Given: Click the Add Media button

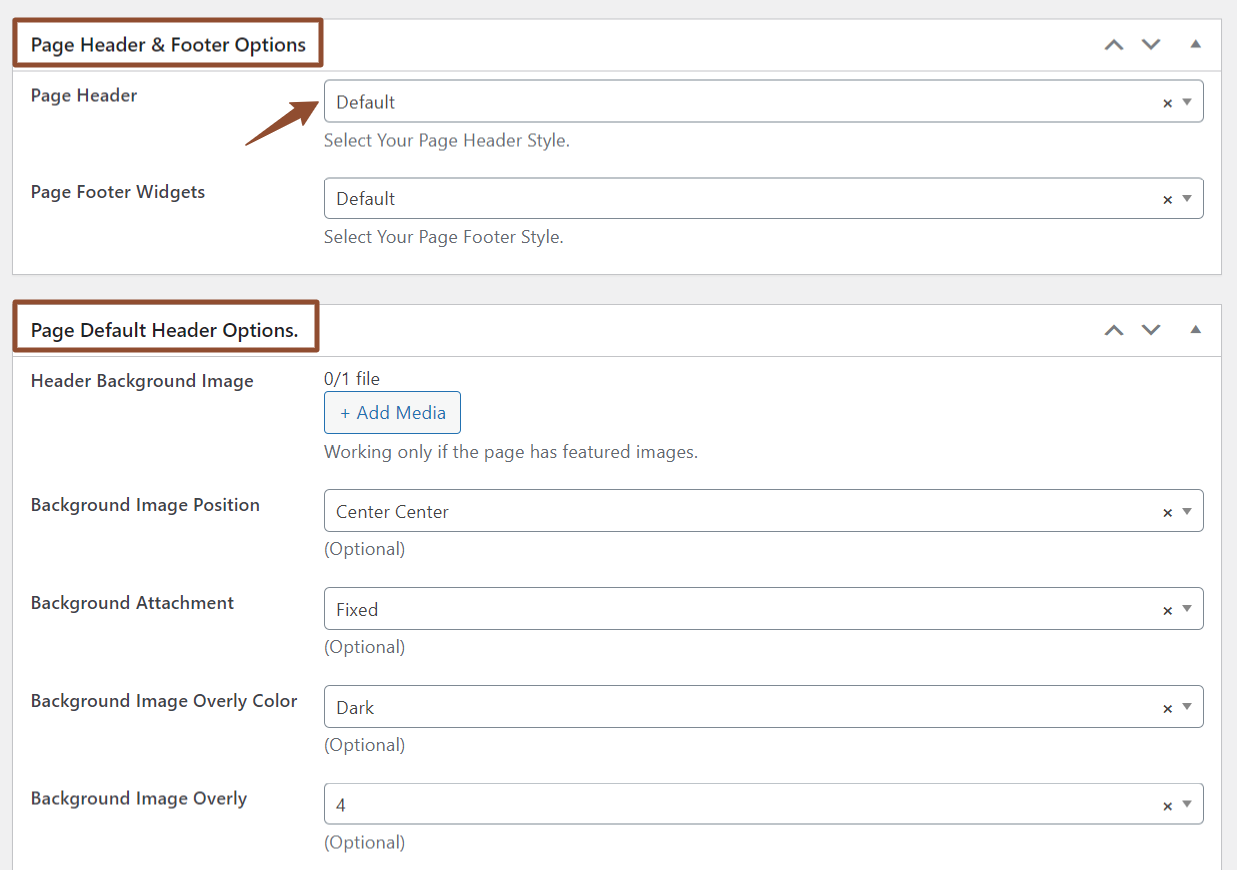Looking at the screenshot, I should point(392,412).
